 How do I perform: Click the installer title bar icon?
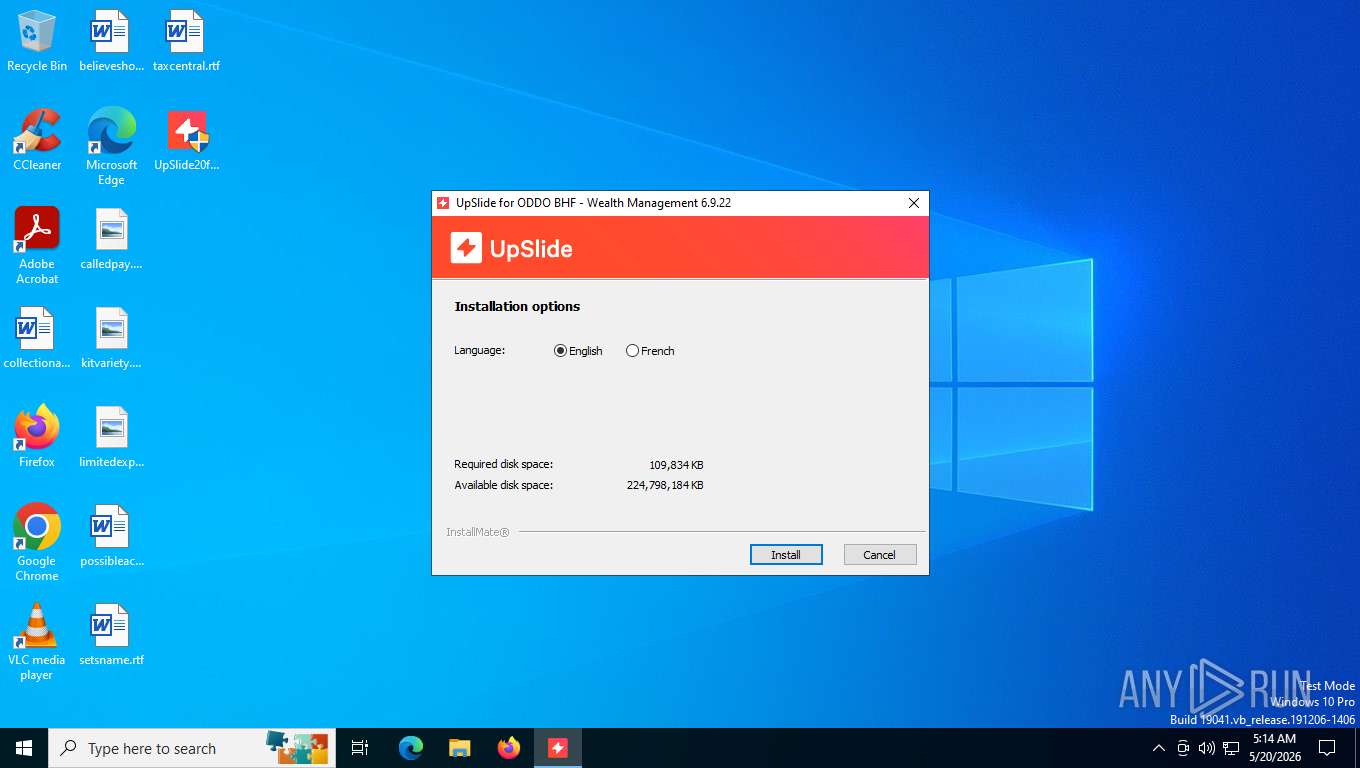pyautogui.click(x=443, y=203)
